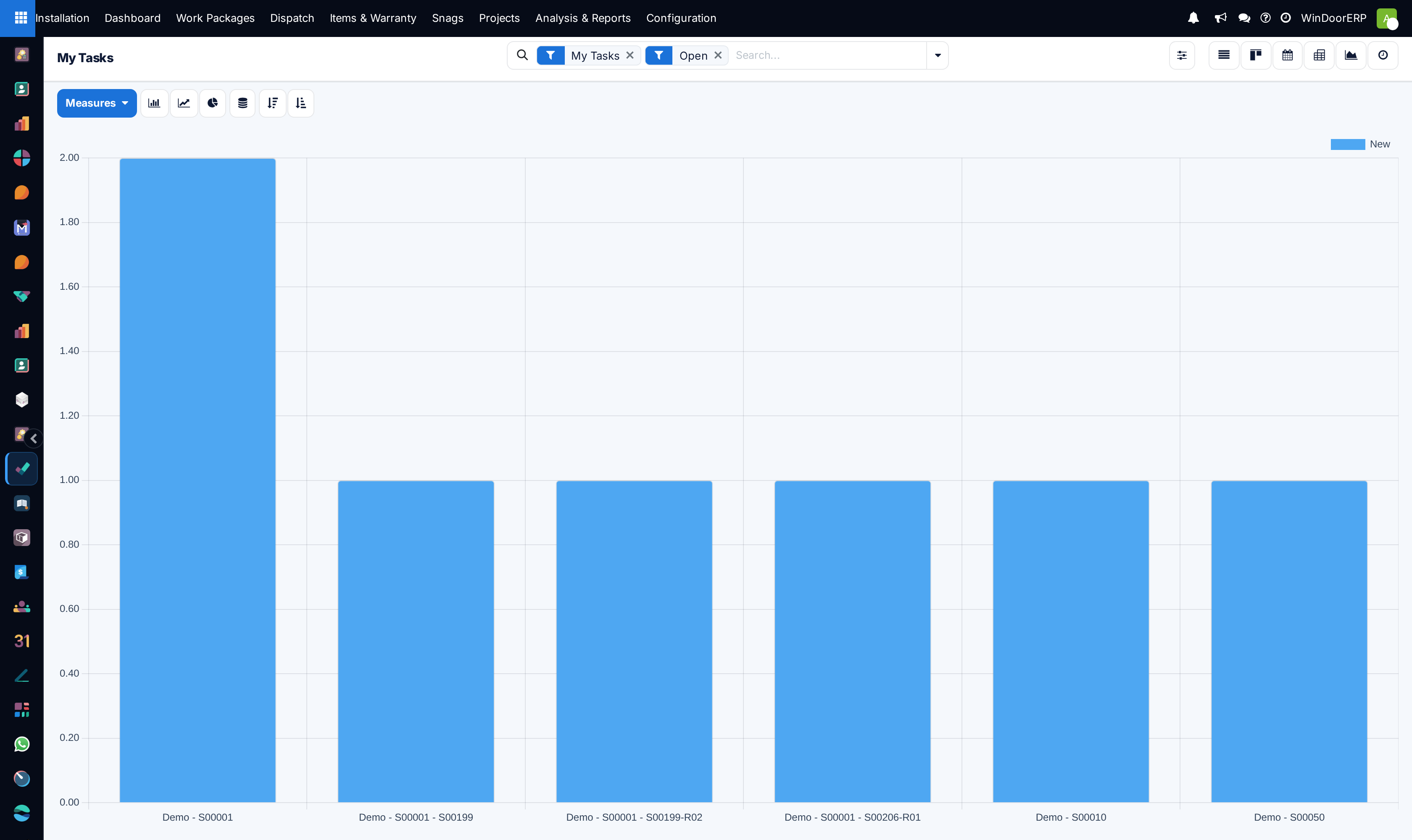
Task: Click the Demo - S00010 bar
Action: coord(1070,641)
